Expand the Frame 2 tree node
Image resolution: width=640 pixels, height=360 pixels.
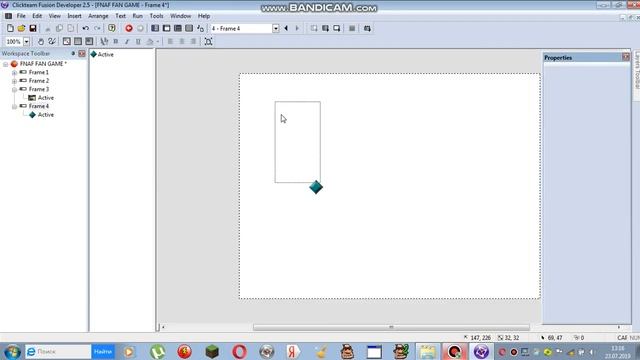(x=14, y=81)
